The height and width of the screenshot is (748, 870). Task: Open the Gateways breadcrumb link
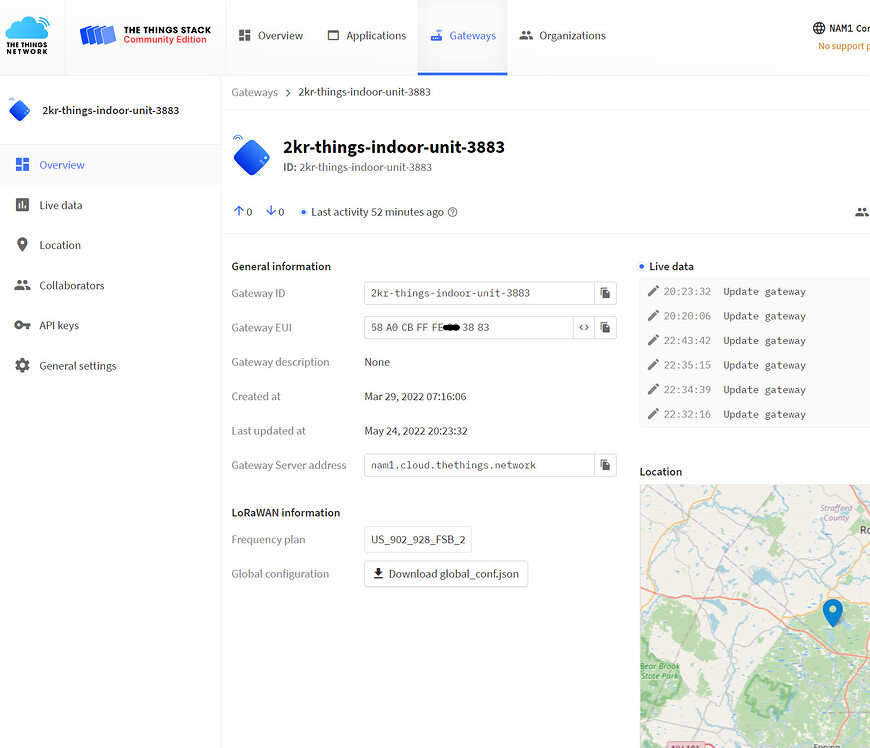click(x=254, y=91)
